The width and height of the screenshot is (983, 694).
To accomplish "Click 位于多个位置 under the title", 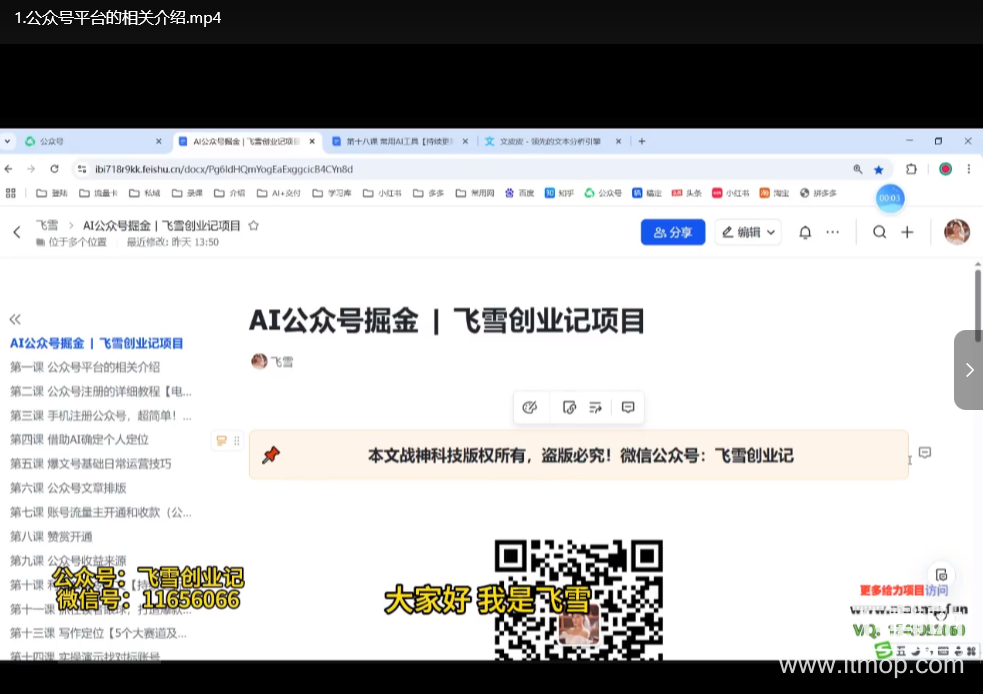I will tap(71, 243).
